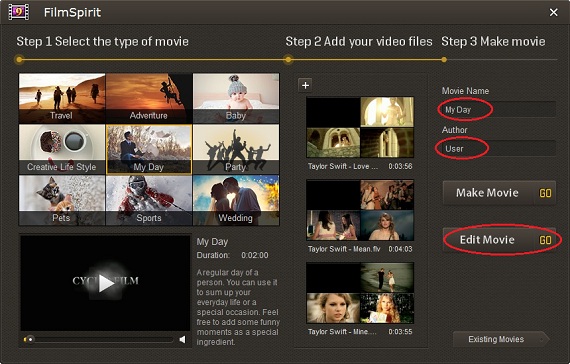570x364 pixels.
Task: Click the 'Step 3 Make movie' heading
Action: (493, 41)
